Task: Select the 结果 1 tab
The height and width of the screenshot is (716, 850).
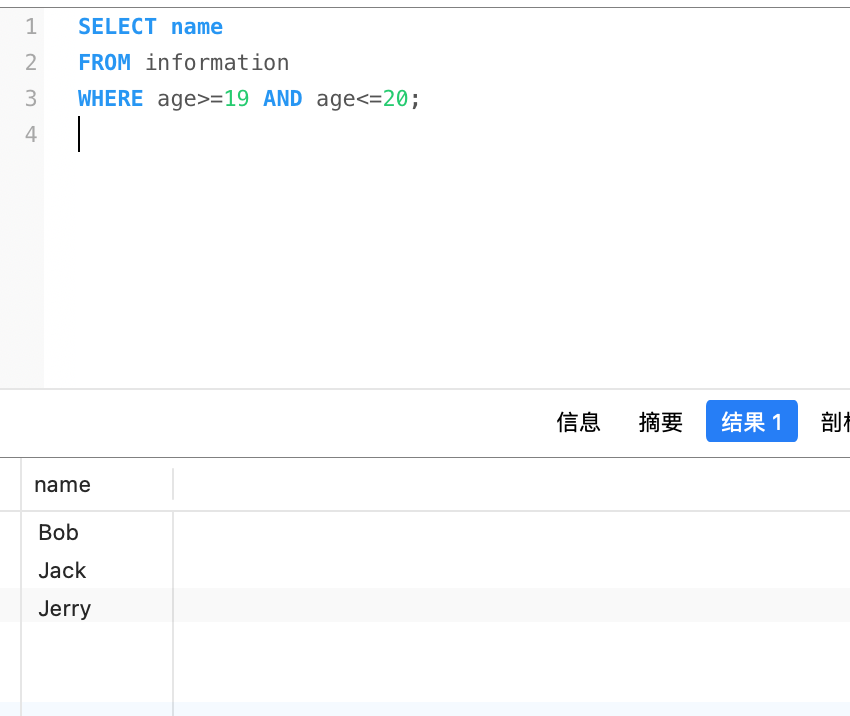Action: 751,421
